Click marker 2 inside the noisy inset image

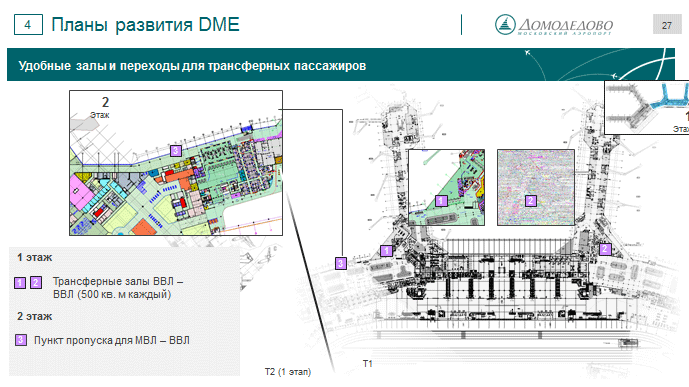click(531, 201)
